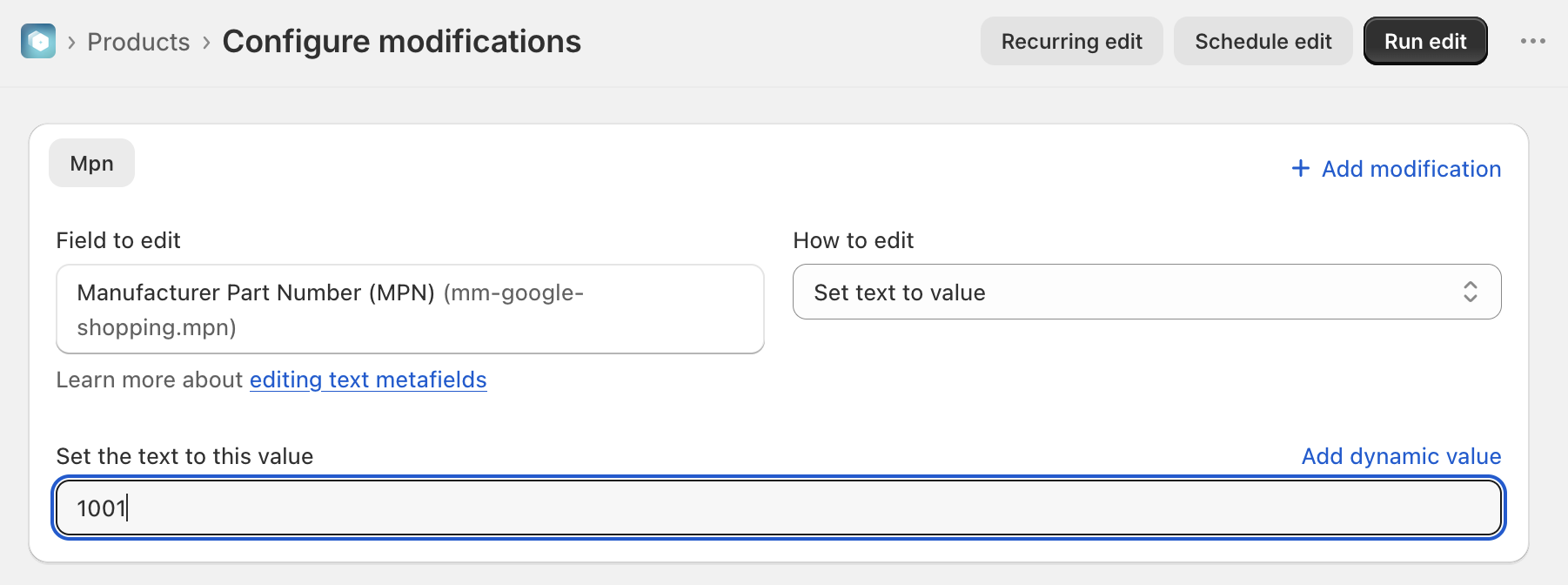Click the Set the text to this value label

click(184, 456)
